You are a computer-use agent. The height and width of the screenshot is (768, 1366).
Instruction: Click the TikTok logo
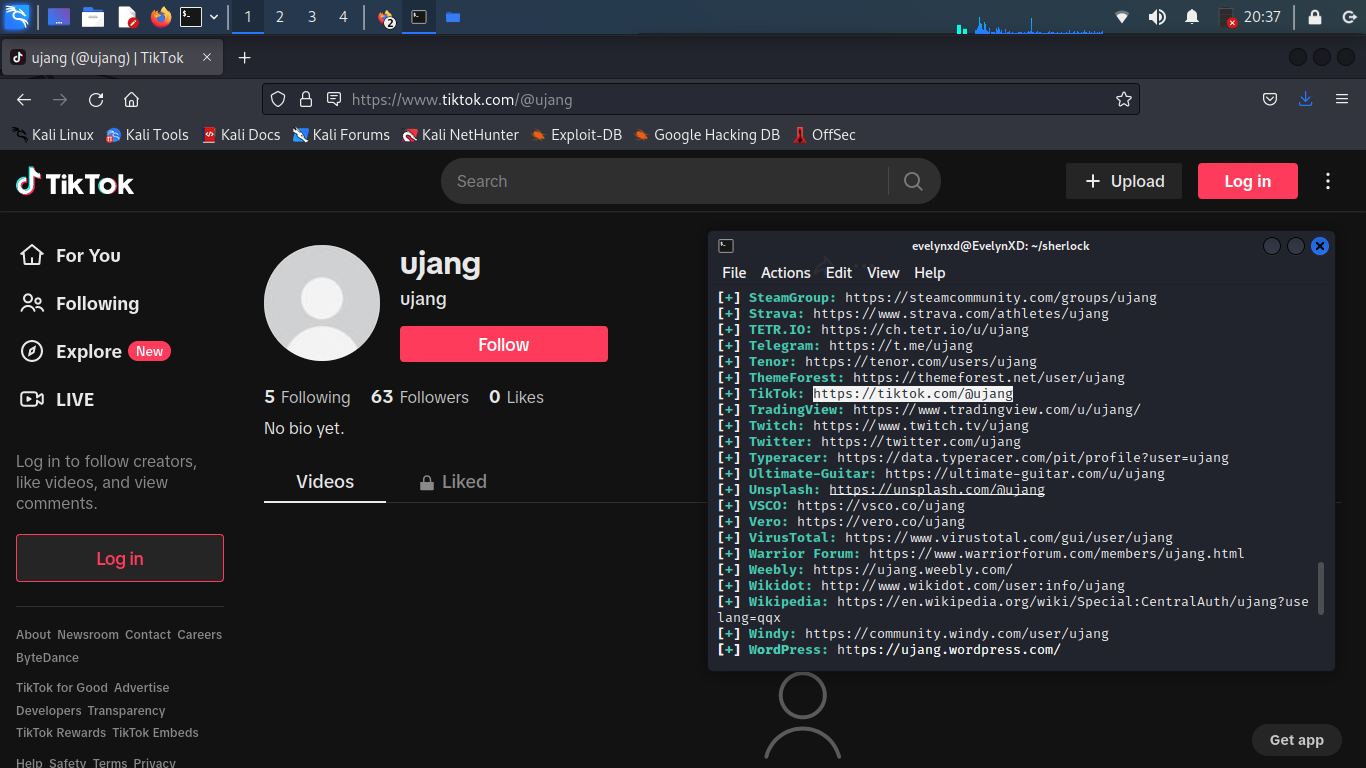click(x=75, y=182)
